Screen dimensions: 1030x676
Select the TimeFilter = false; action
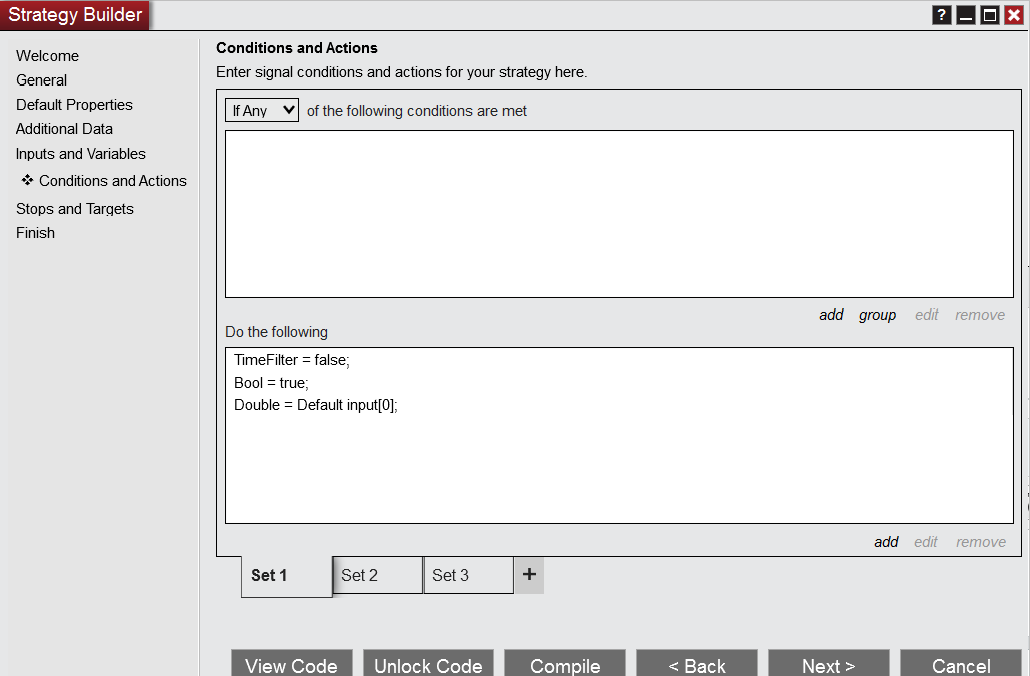click(x=292, y=360)
